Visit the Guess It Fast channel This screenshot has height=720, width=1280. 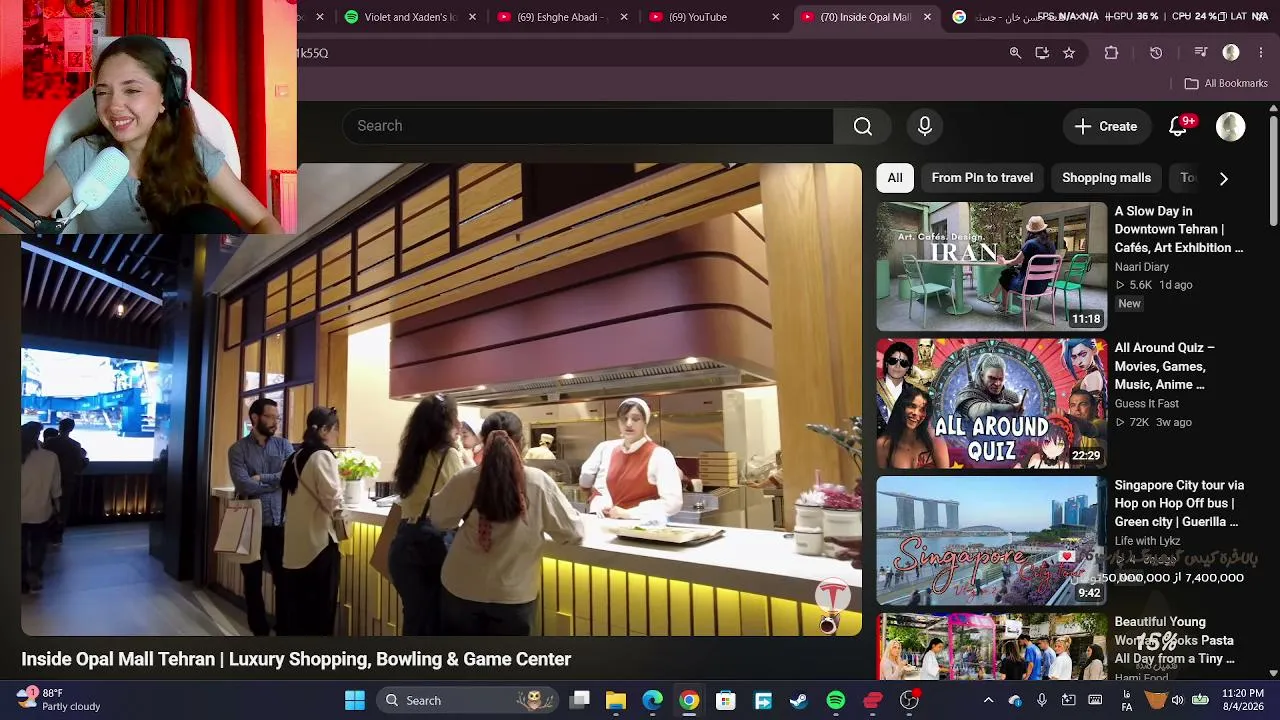(x=1147, y=404)
